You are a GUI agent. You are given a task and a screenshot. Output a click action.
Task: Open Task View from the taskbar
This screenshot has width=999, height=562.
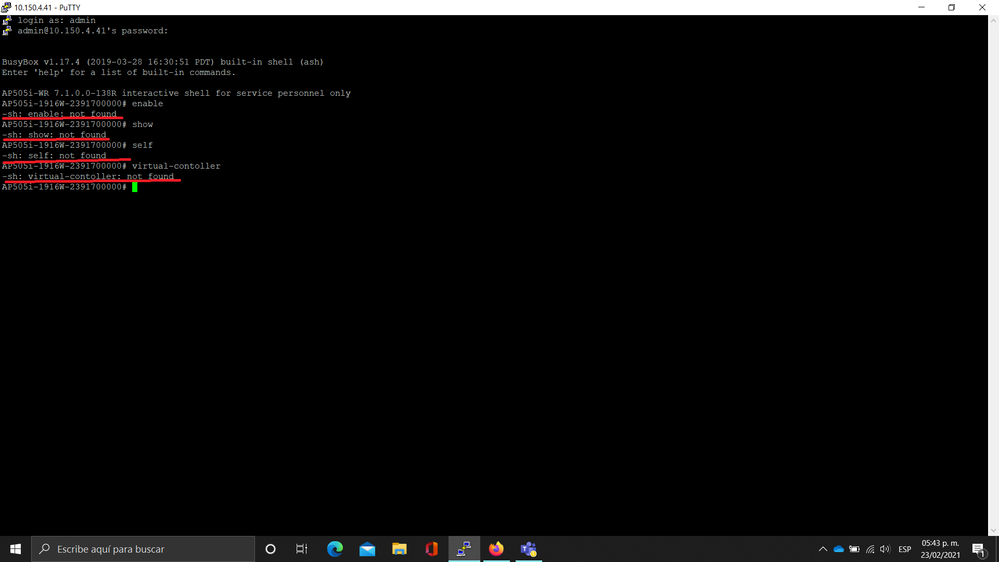pyautogui.click(x=302, y=549)
